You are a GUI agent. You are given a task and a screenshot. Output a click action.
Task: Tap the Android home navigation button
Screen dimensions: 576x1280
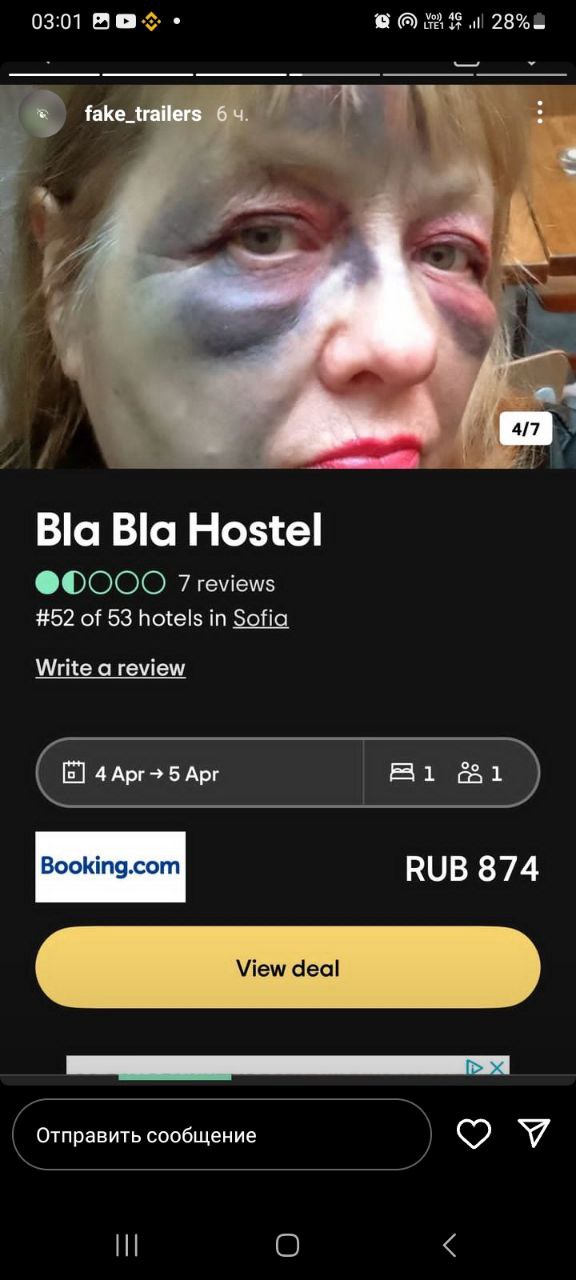click(x=288, y=1245)
